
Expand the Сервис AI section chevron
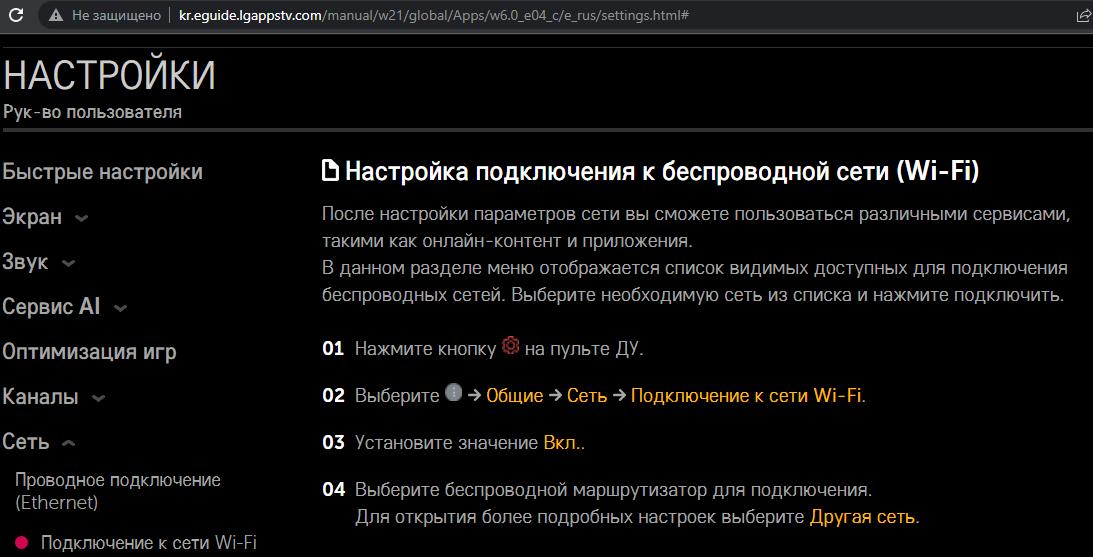point(120,309)
